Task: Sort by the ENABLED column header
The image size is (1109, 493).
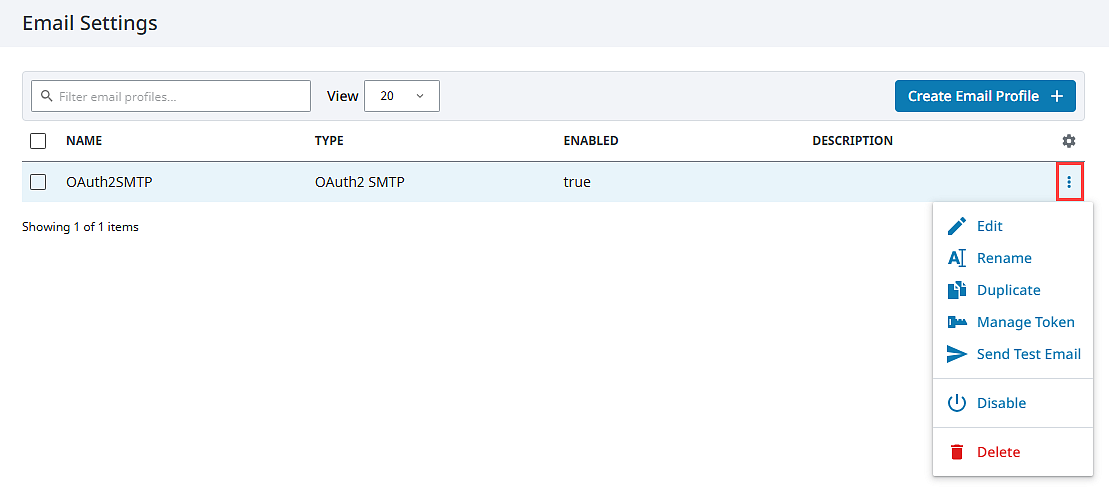Action: 591,141
